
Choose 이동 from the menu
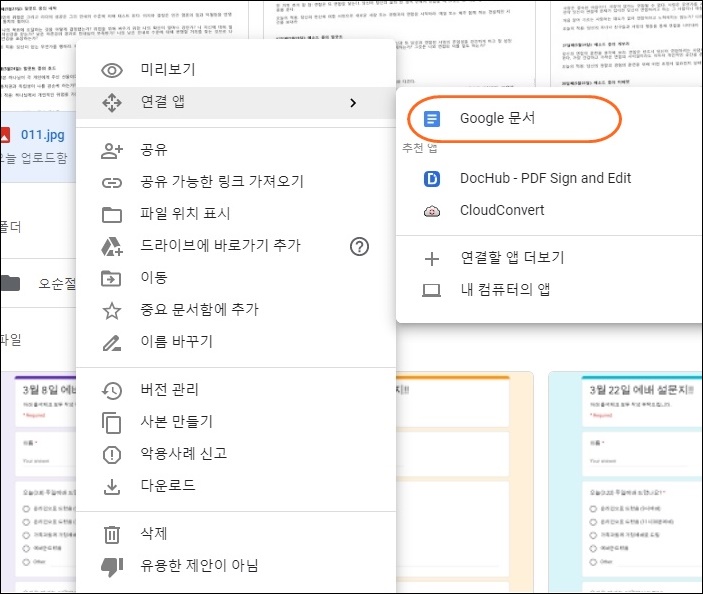pos(236,278)
